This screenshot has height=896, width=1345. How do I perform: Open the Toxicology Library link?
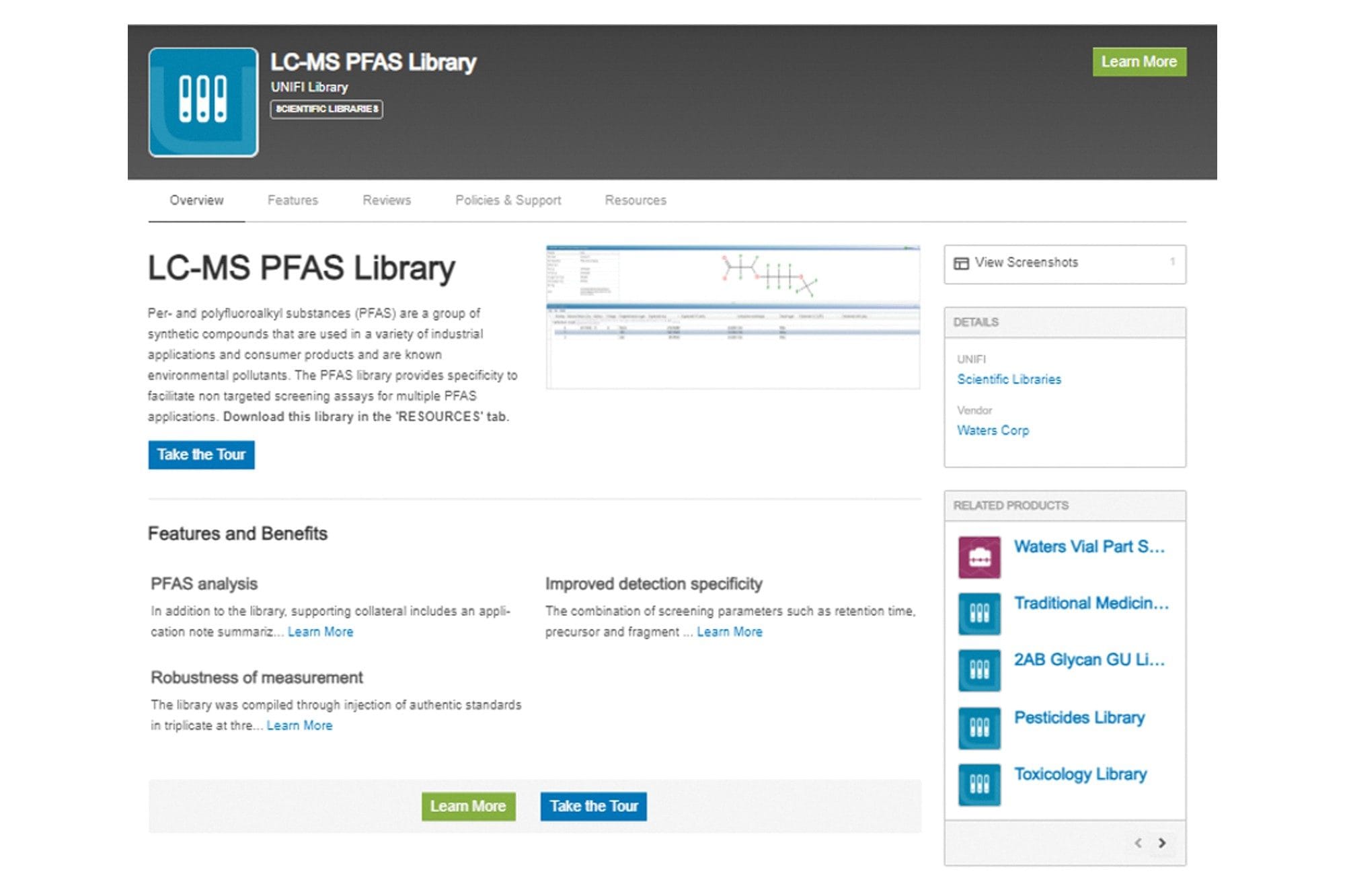click(1080, 774)
